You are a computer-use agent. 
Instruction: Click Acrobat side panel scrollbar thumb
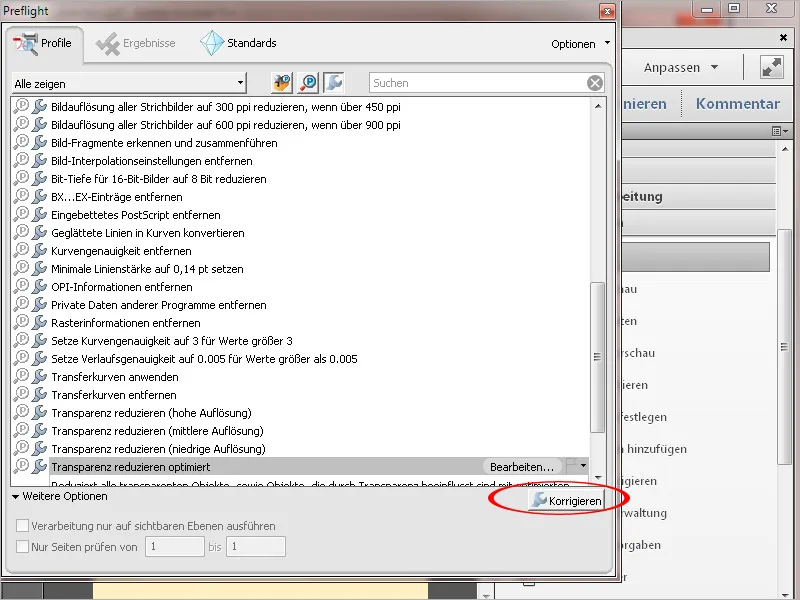(784, 347)
